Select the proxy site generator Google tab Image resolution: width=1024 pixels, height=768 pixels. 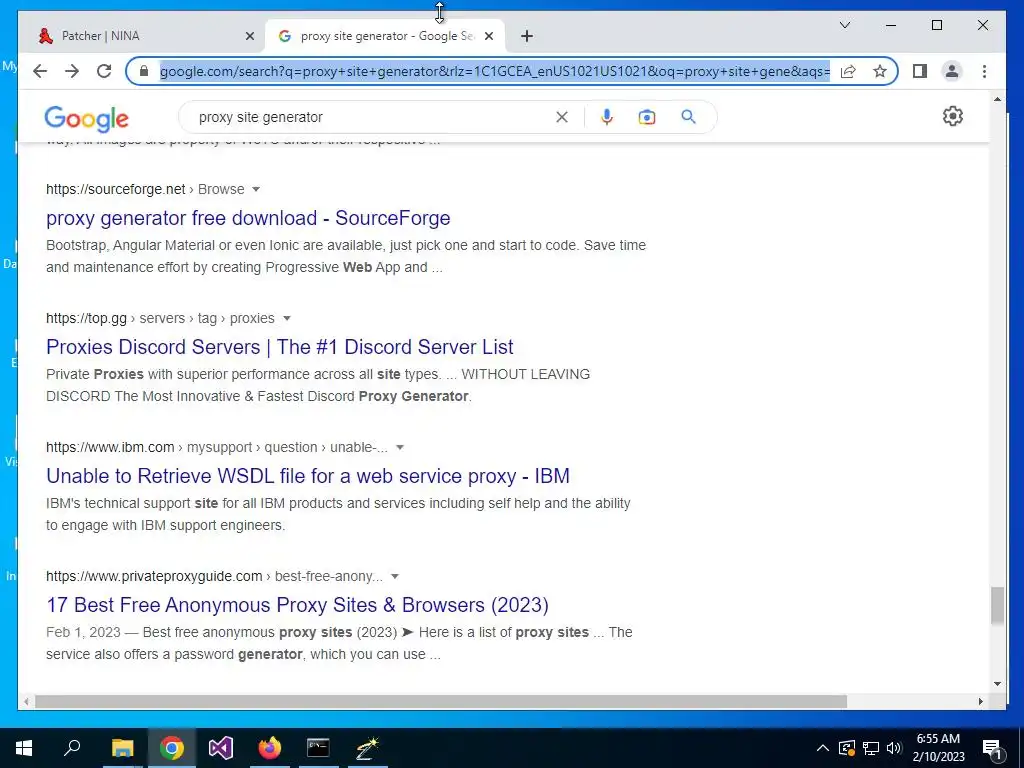coord(385,36)
